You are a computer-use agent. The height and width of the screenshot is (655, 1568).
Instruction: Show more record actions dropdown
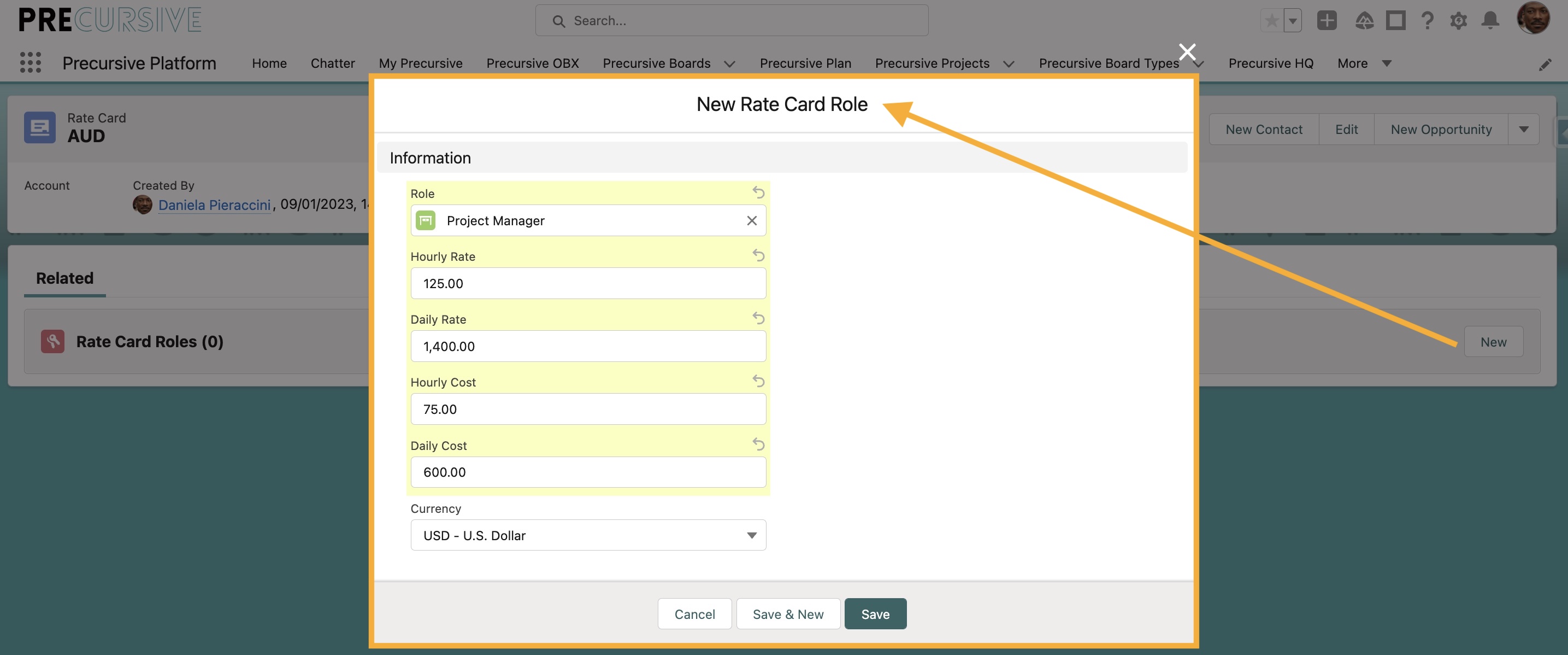(x=1524, y=129)
